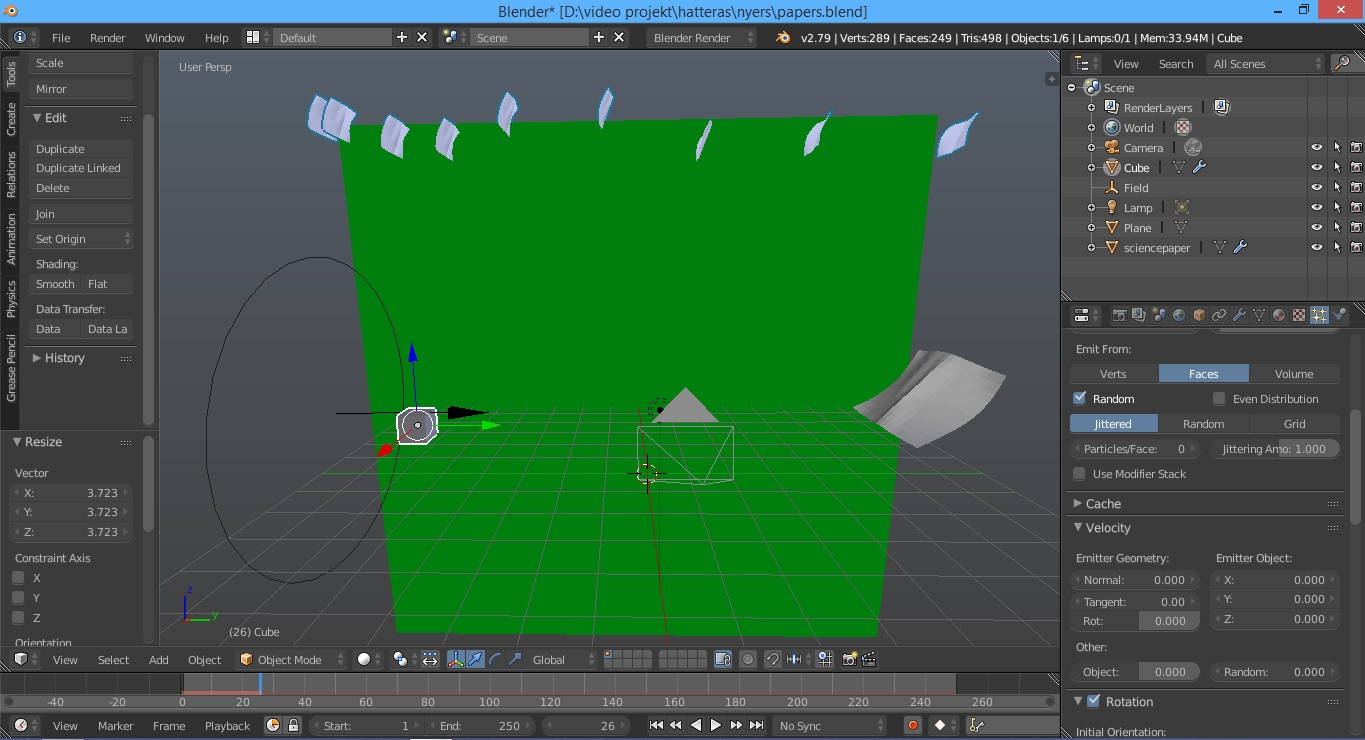Toggle visibility eye of sciencepaper object

coord(1317,247)
